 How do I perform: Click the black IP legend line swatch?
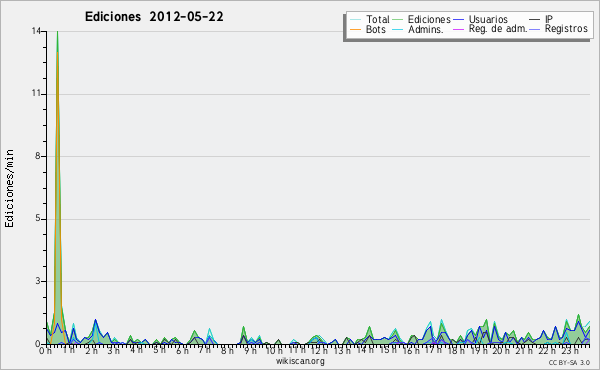535,19
